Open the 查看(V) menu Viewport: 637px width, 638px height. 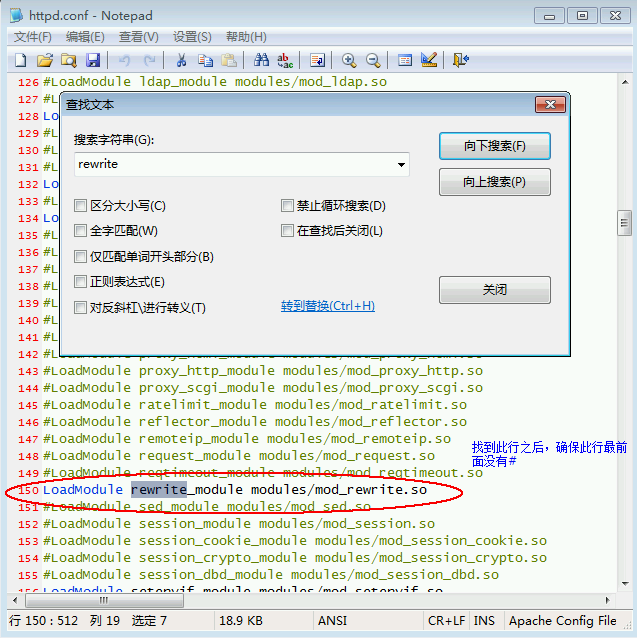point(138,37)
